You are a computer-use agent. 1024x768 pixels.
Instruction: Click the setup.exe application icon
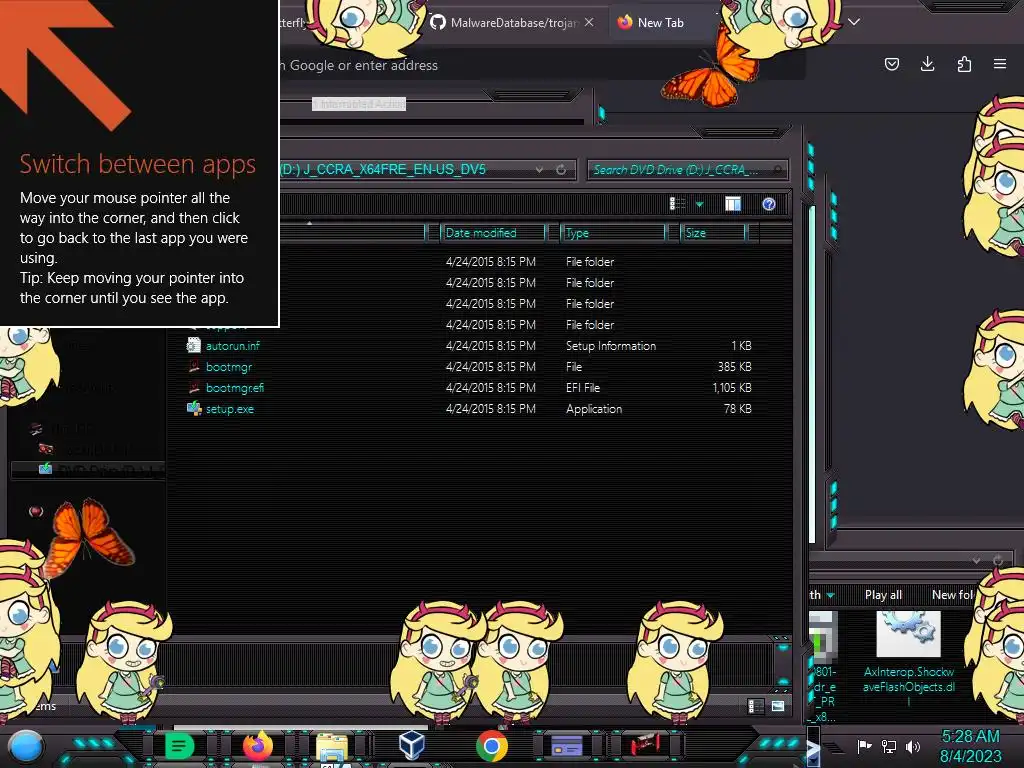pyautogui.click(x=194, y=408)
